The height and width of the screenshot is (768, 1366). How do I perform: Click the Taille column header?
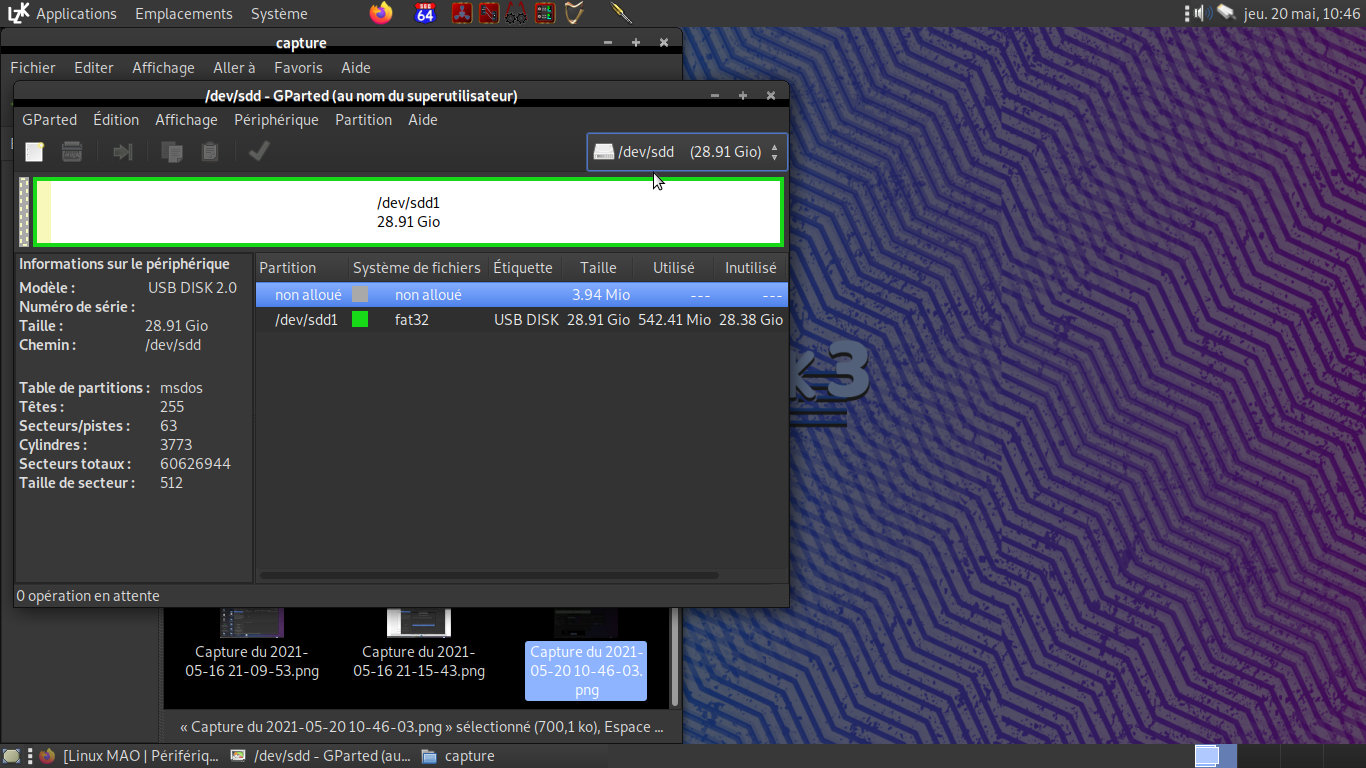pyautogui.click(x=598, y=268)
